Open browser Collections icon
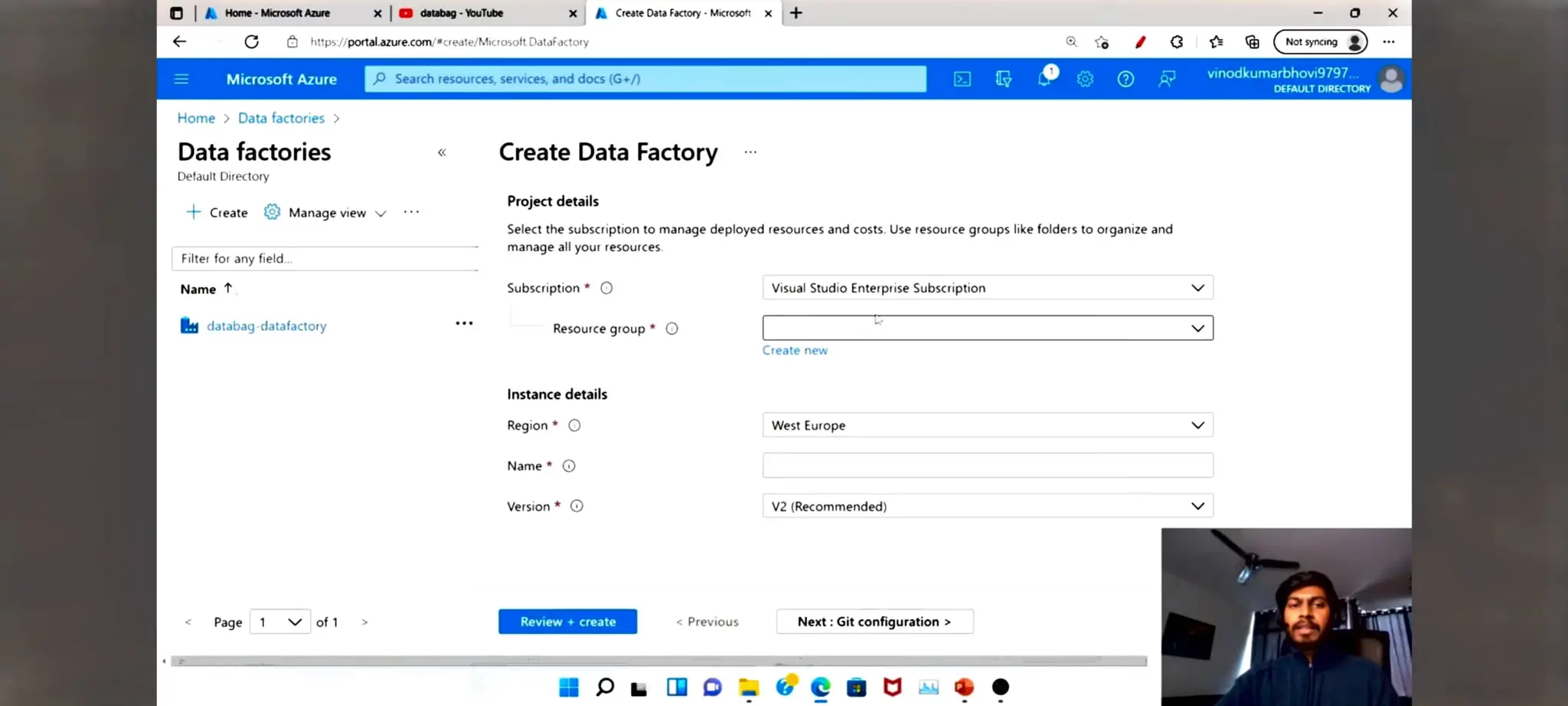This screenshot has height=706, width=1568. point(1253,42)
